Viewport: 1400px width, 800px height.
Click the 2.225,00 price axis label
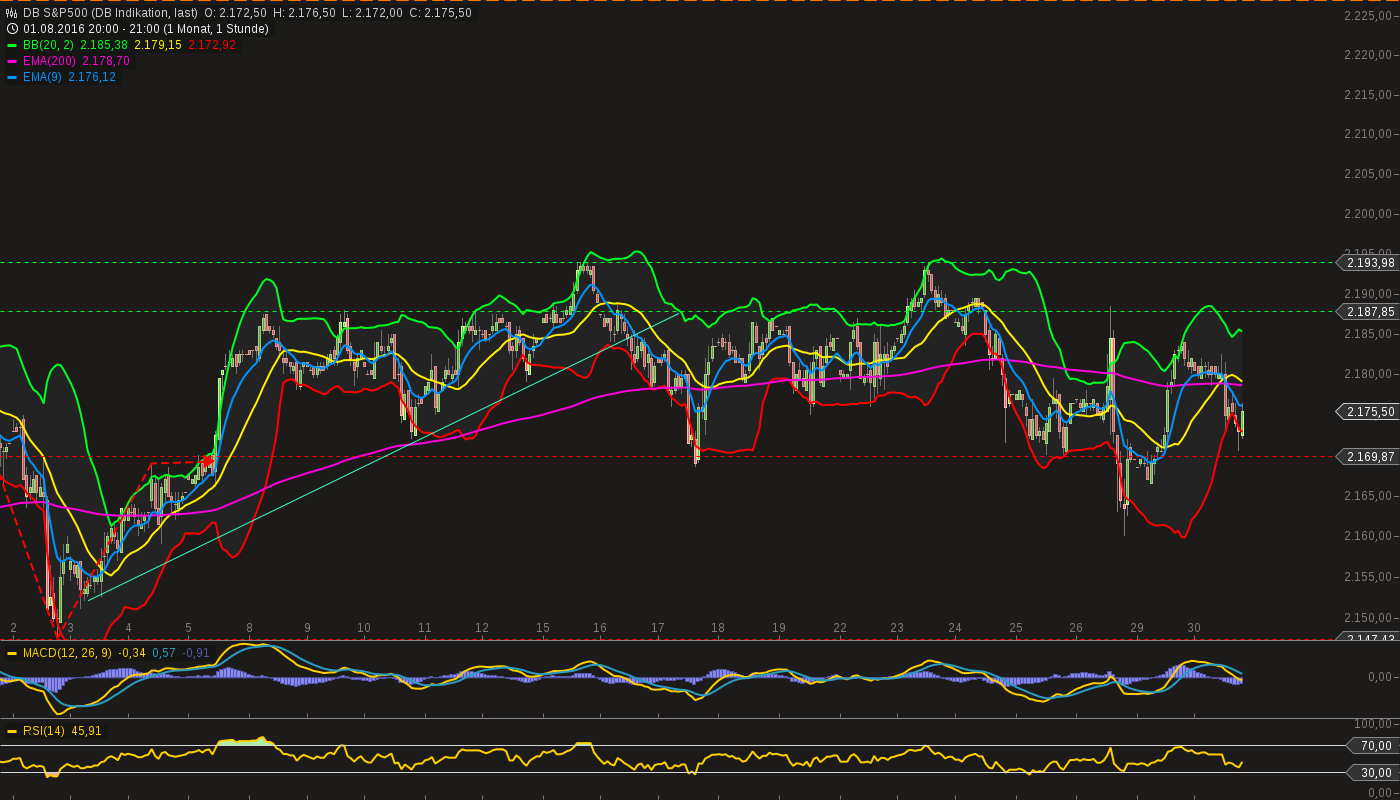(x=1370, y=16)
